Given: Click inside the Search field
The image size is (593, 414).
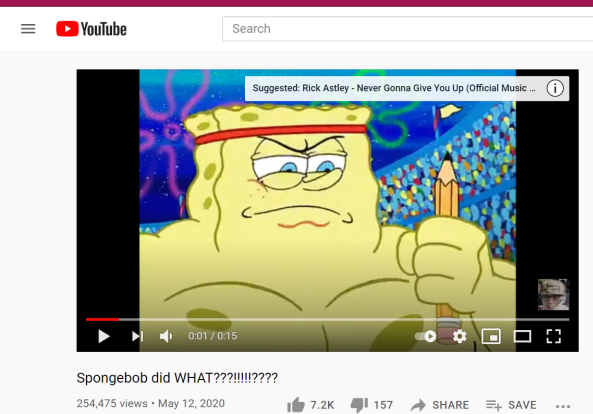Looking at the screenshot, I should point(407,29).
